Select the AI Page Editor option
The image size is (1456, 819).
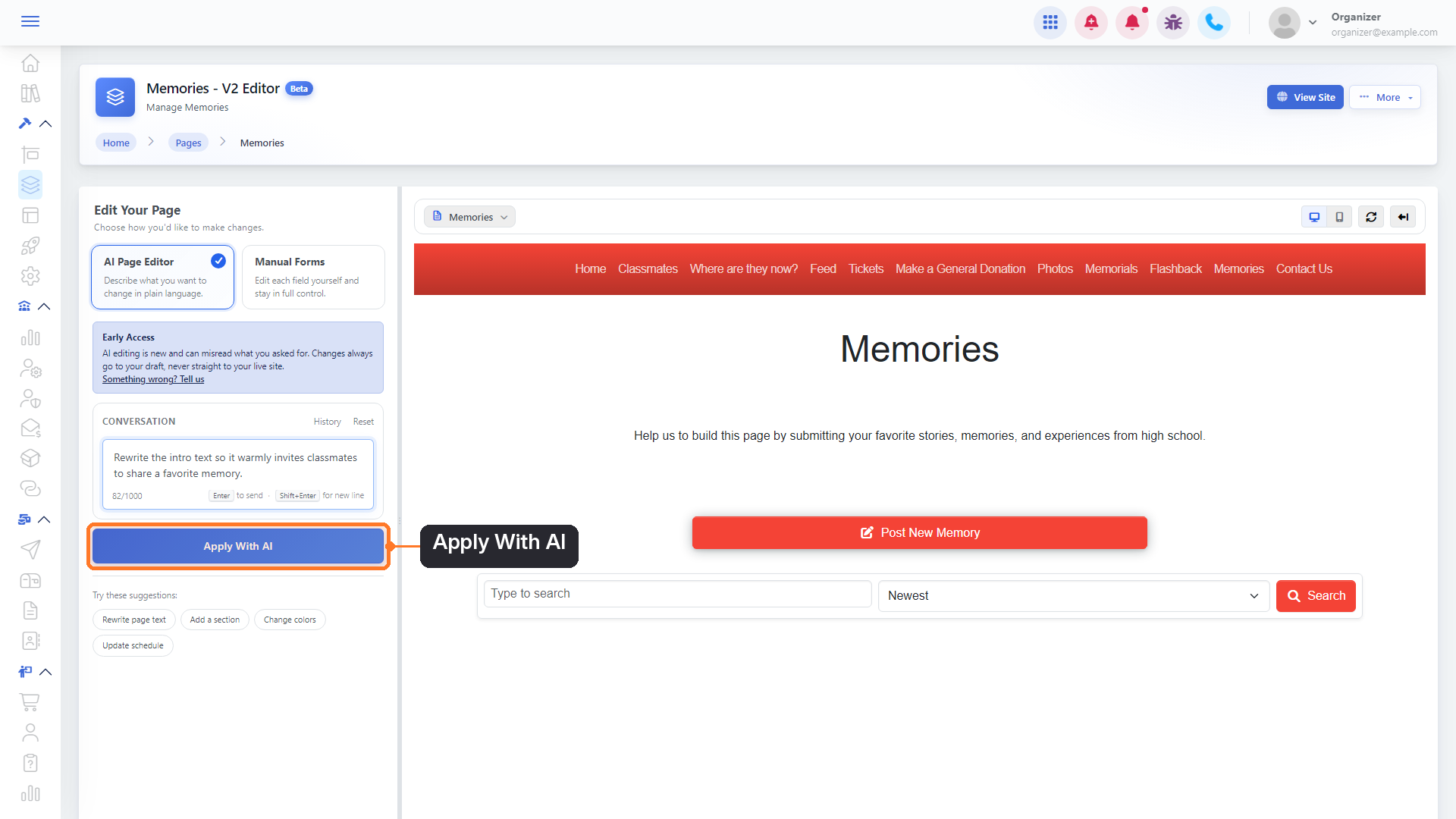[x=162, y=277]
